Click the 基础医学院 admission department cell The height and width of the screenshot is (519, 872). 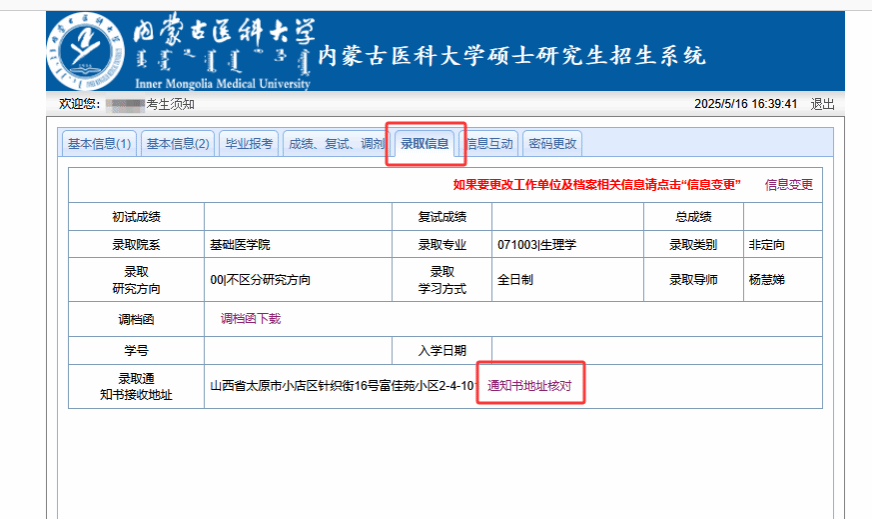[240, 245]
